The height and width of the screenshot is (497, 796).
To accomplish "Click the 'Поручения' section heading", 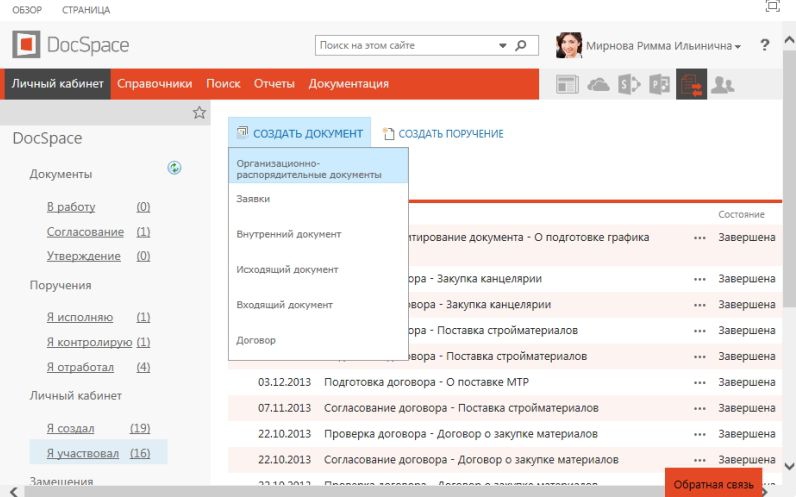I will (60, 285).
